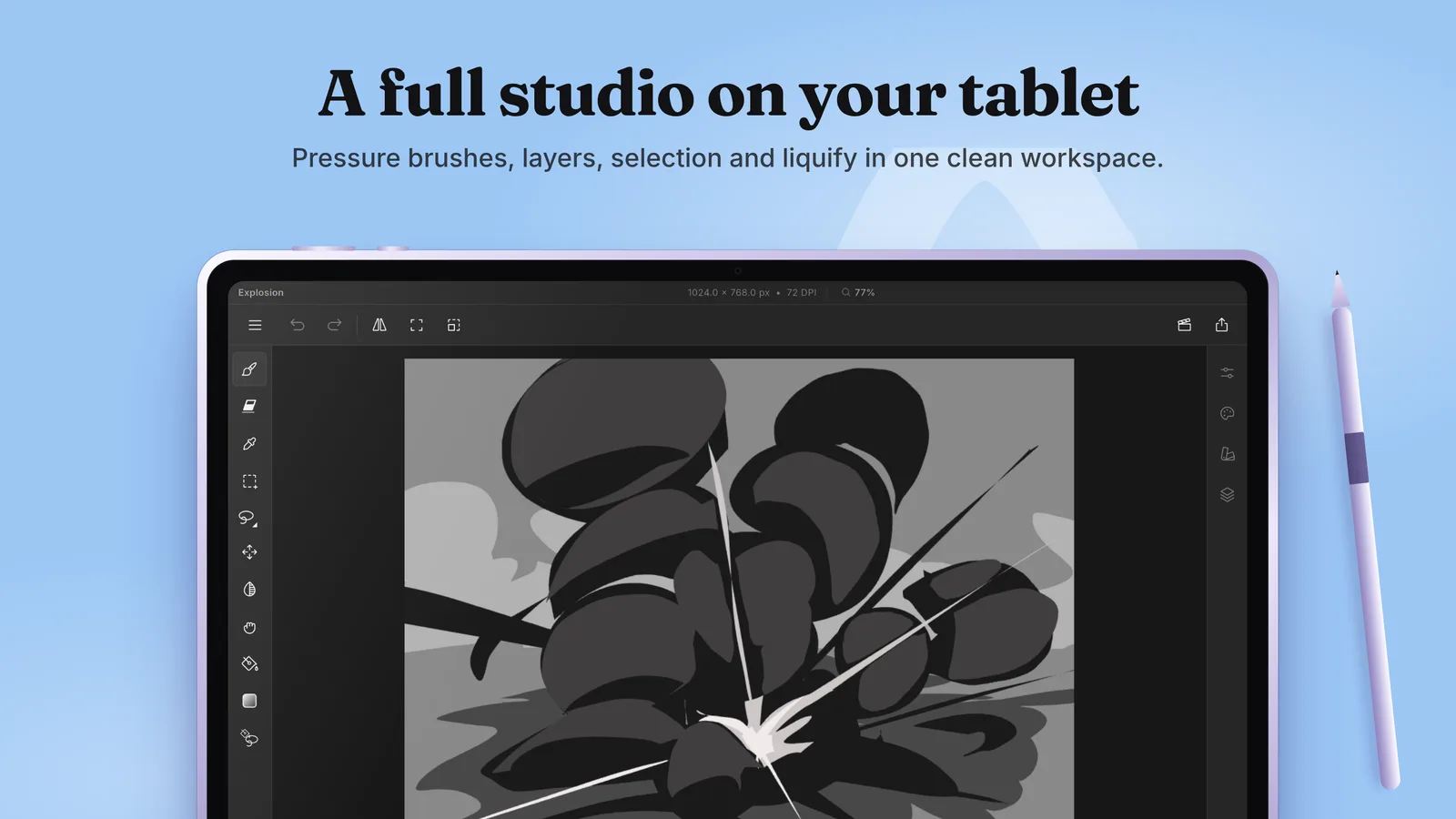Select the Eraser tool
Viewport: 1456px width, 819px height.
click(249, 406)
